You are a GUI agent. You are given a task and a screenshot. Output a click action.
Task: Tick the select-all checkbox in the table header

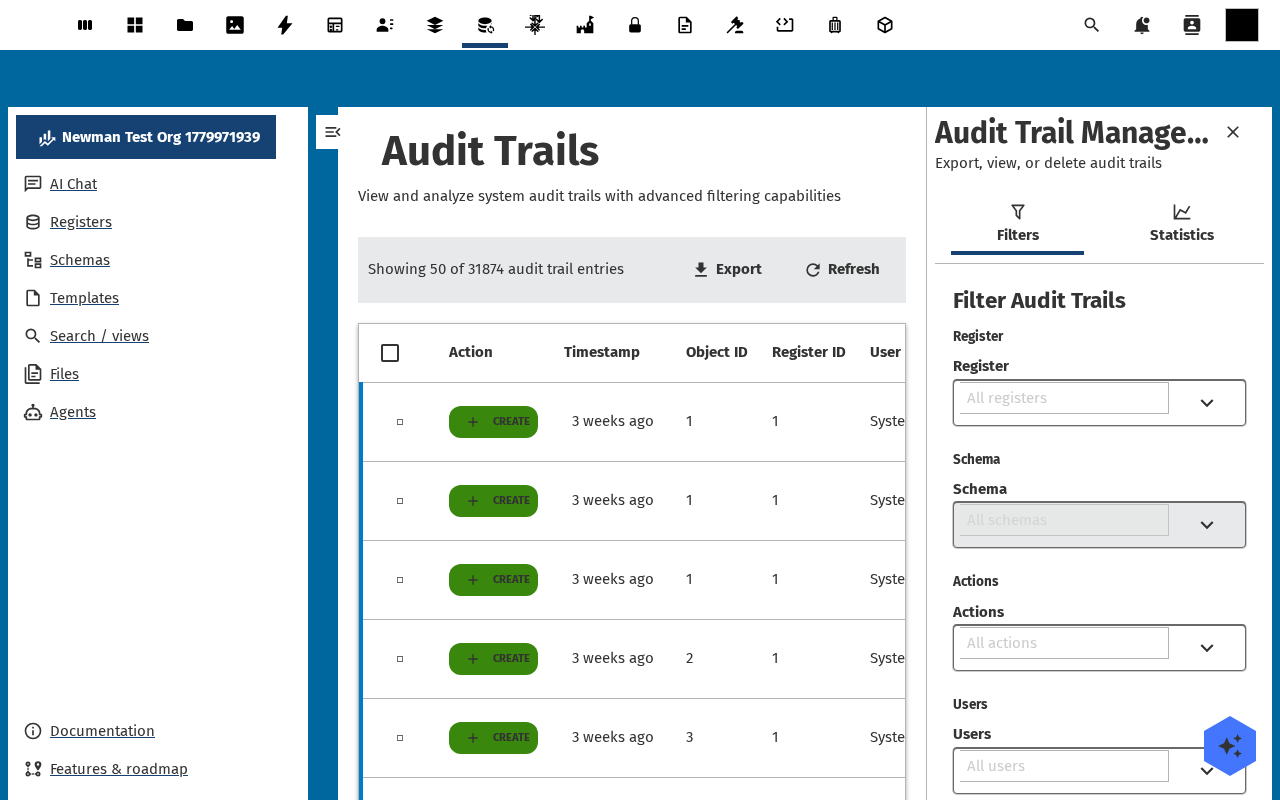tap(390, 353)
